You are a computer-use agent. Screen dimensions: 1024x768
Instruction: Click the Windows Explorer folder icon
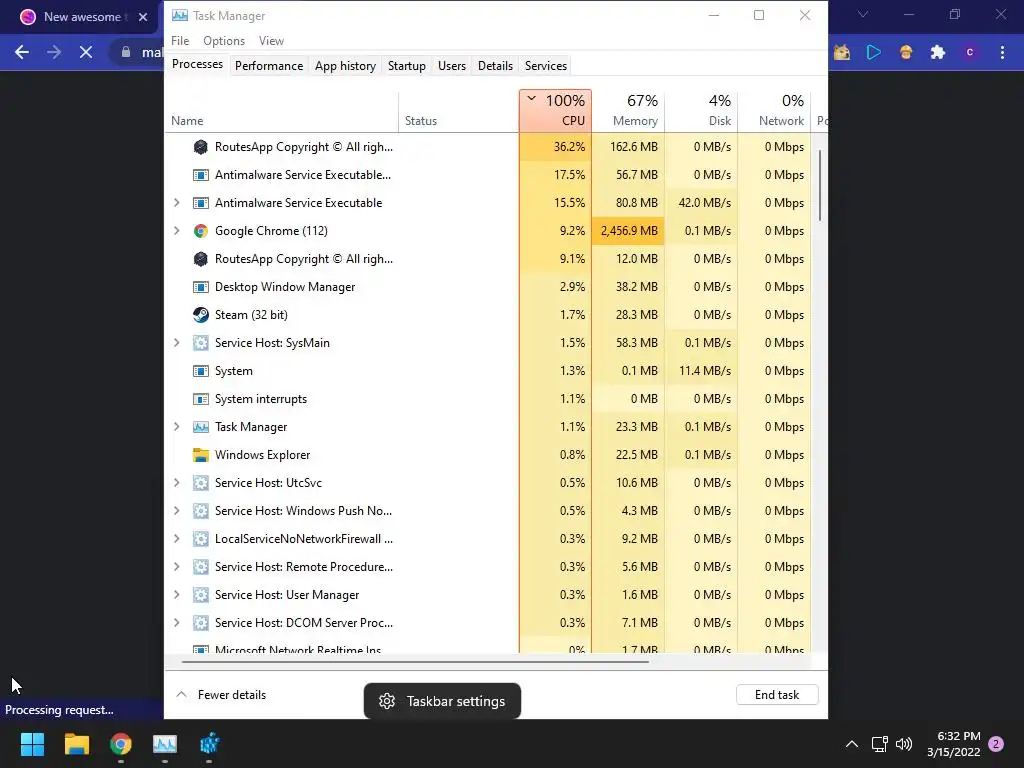point(200,455)
